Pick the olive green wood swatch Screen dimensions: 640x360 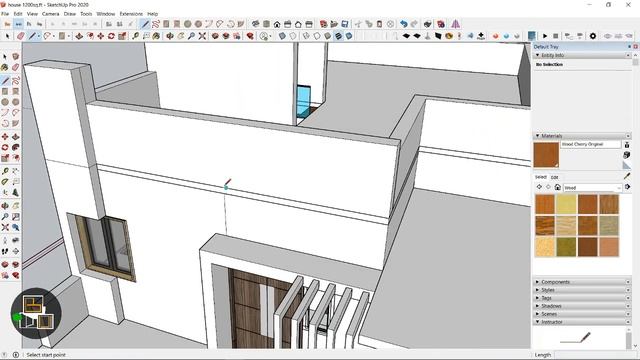click(566, 247)
